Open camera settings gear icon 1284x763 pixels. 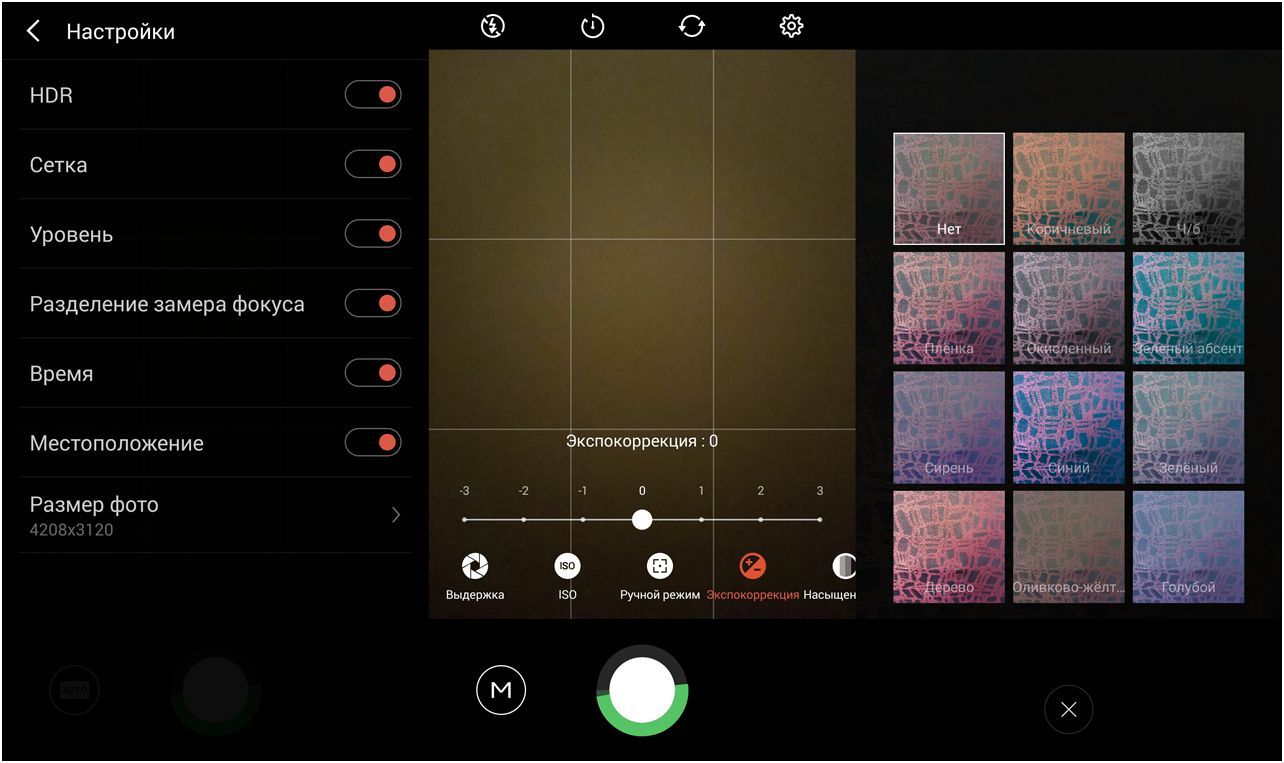click(791, 26)
